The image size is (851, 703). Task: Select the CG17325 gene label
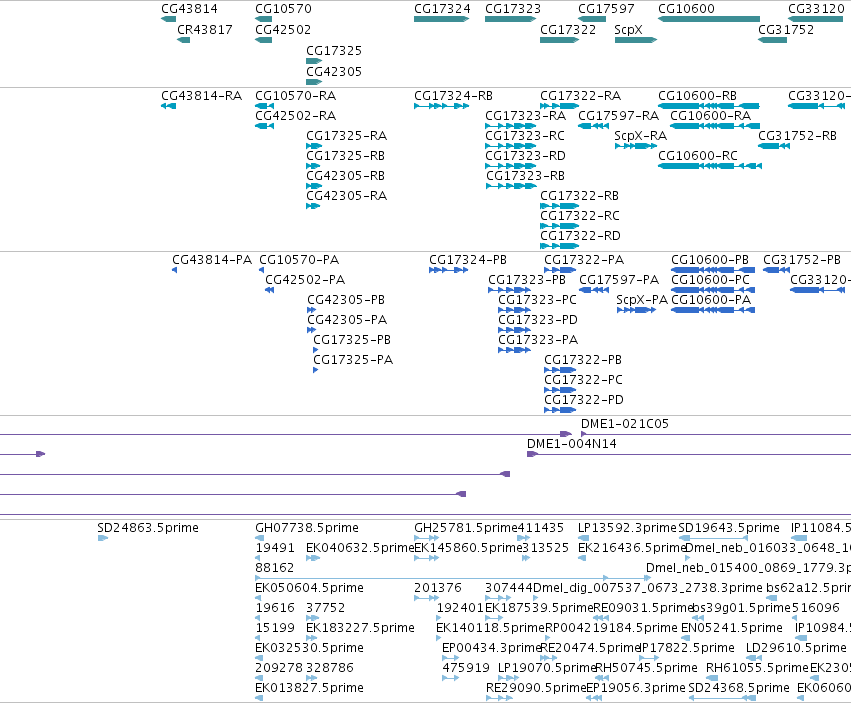[334, 50]
